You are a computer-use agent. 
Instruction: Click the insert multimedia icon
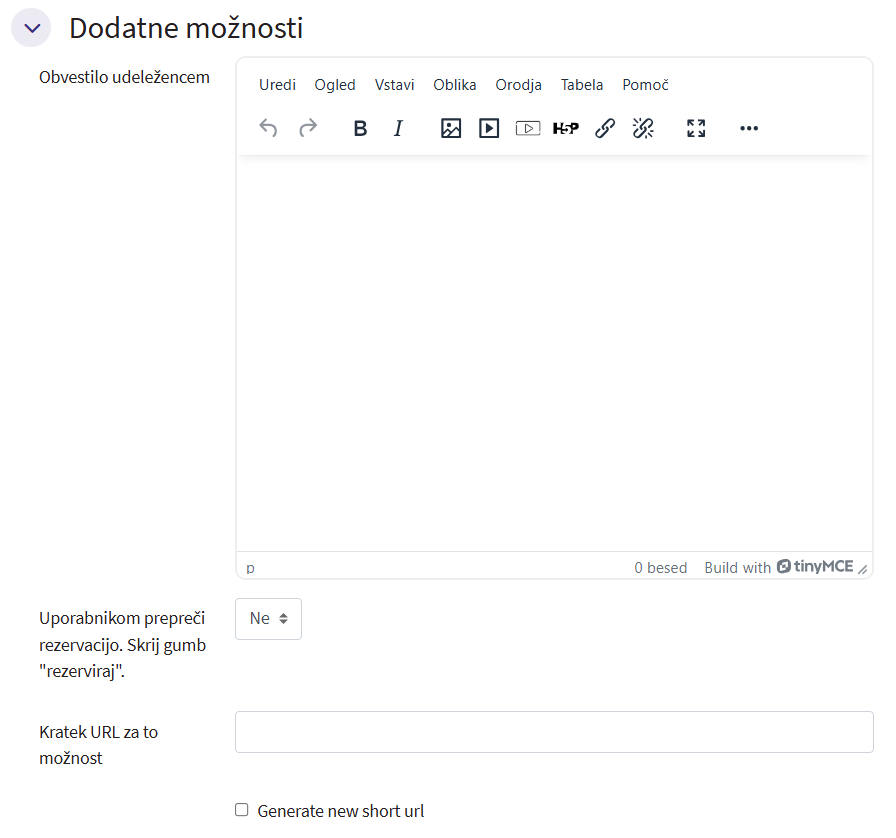click(489, 128)
